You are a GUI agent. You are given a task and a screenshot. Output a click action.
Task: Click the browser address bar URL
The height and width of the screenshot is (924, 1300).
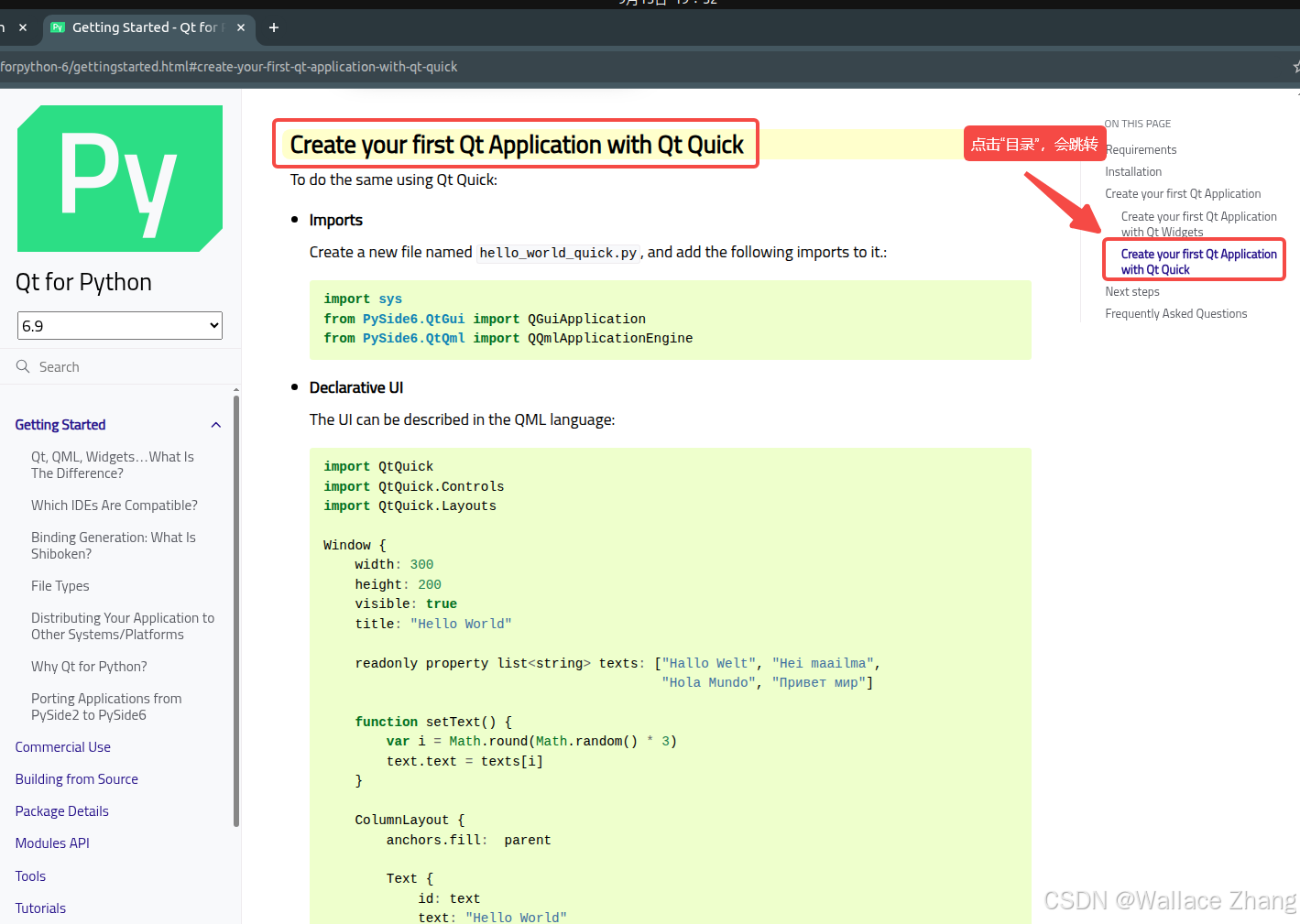coord(229,67)
